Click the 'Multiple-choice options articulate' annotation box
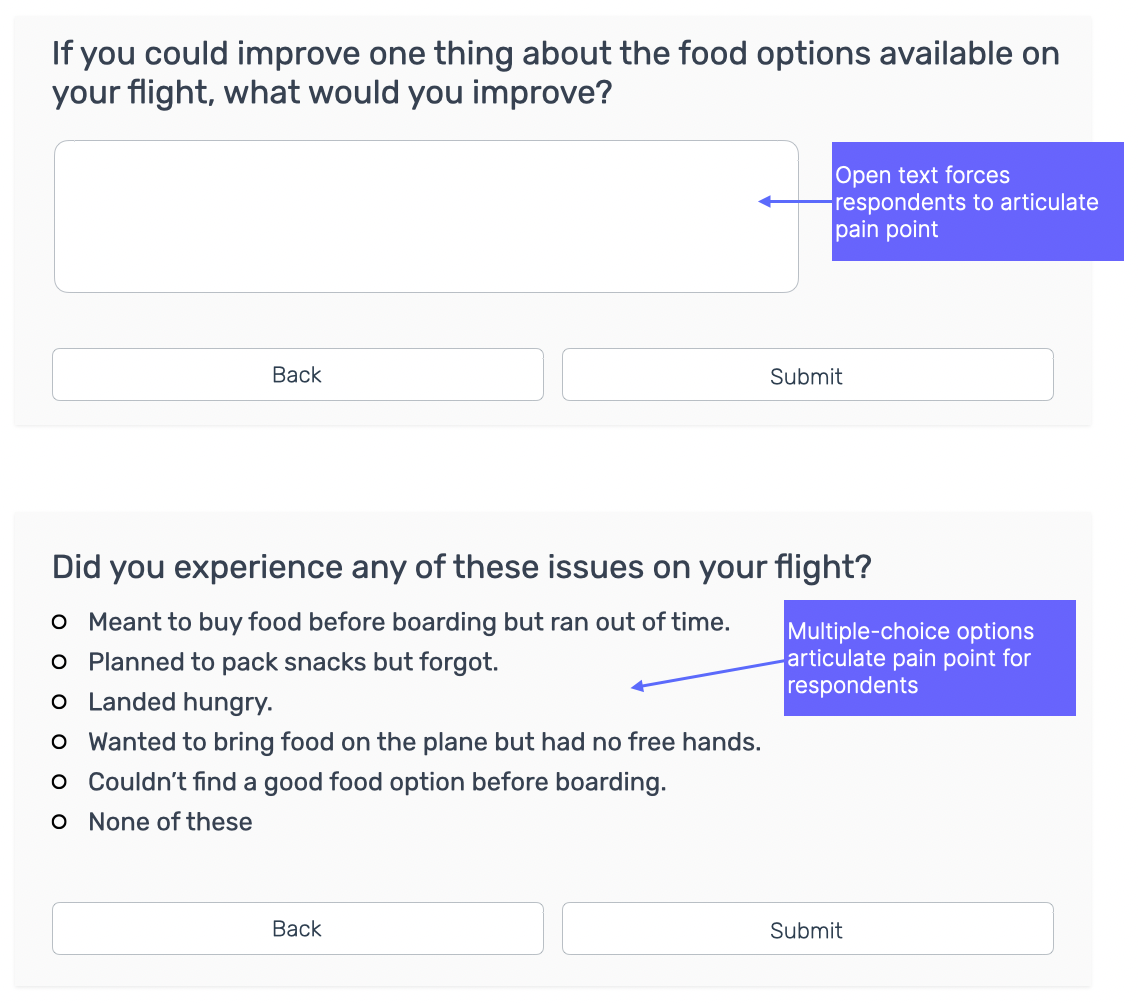Screen dimensions: 1138x1003 [x=929, y=658]
